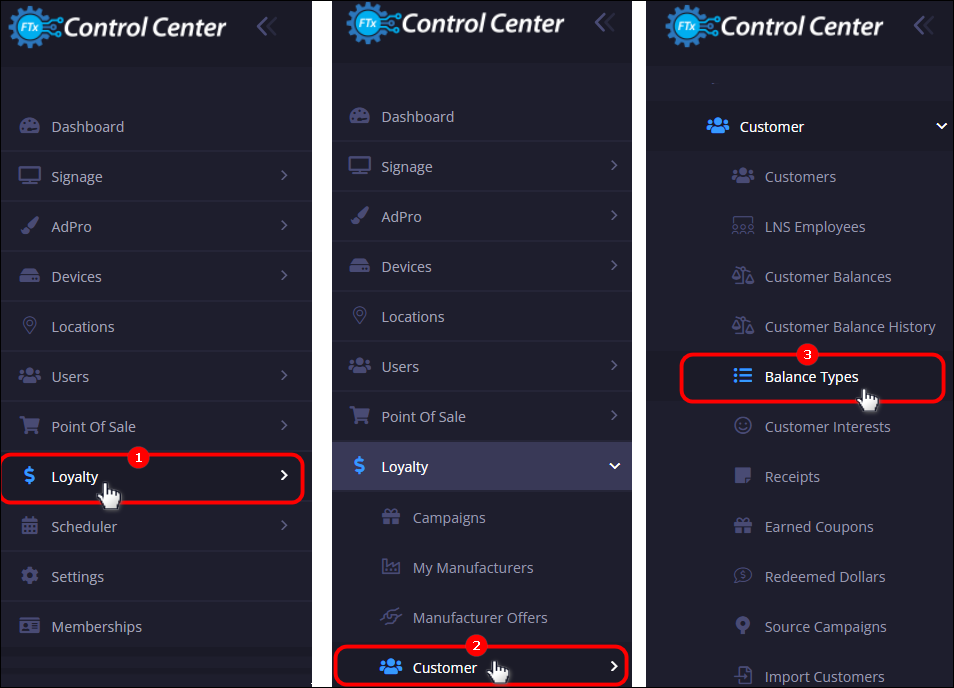Collapse the first panel's sidebar with double-chevron
Image resolution: width=954 pixels, height=688 pixels.
pyautogui.click(x=266, y=27)
